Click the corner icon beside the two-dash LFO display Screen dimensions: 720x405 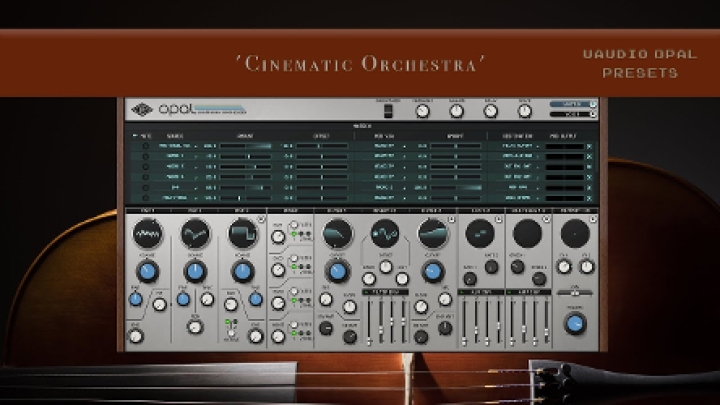pos(499,219)
